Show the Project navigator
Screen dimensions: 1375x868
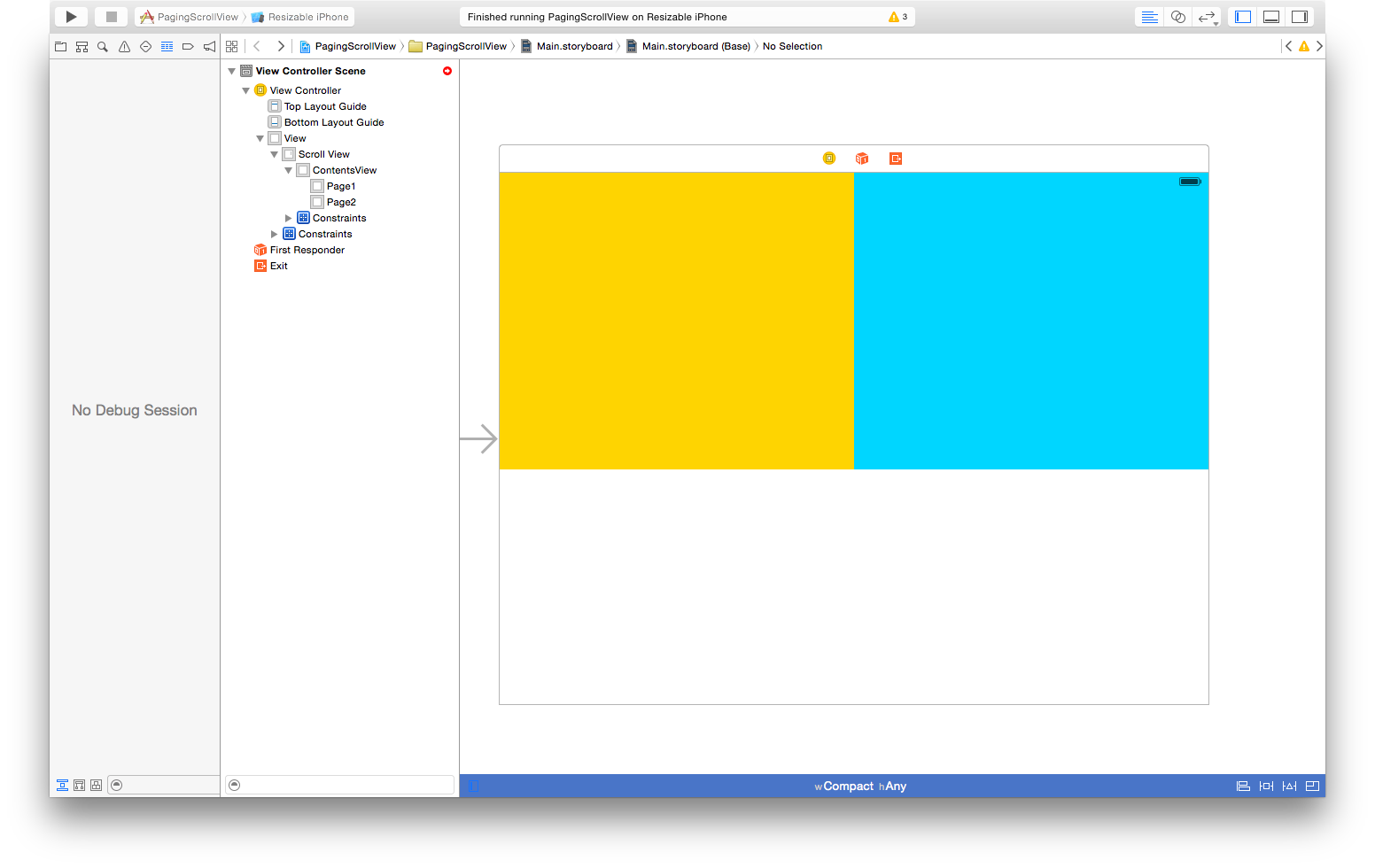(x=60, y=46)
